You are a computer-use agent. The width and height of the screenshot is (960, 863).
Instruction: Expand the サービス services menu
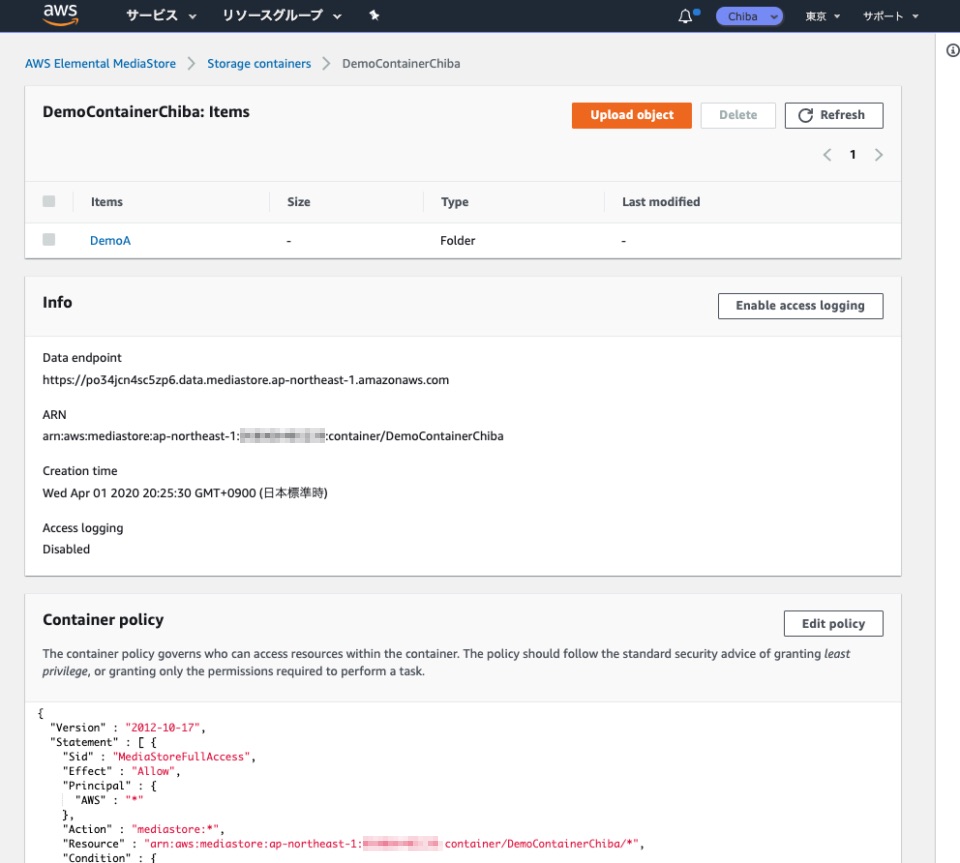(161, 16)
